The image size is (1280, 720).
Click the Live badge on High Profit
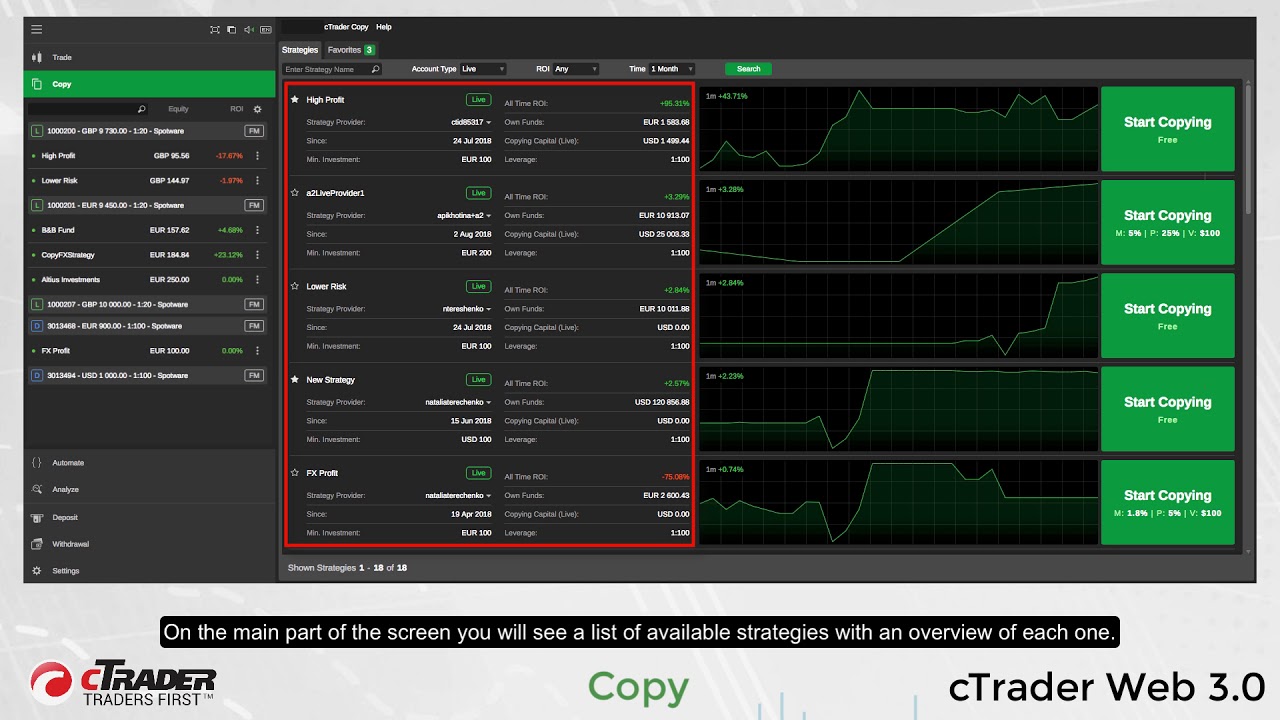pyautogui.click(x=478, y=100)
